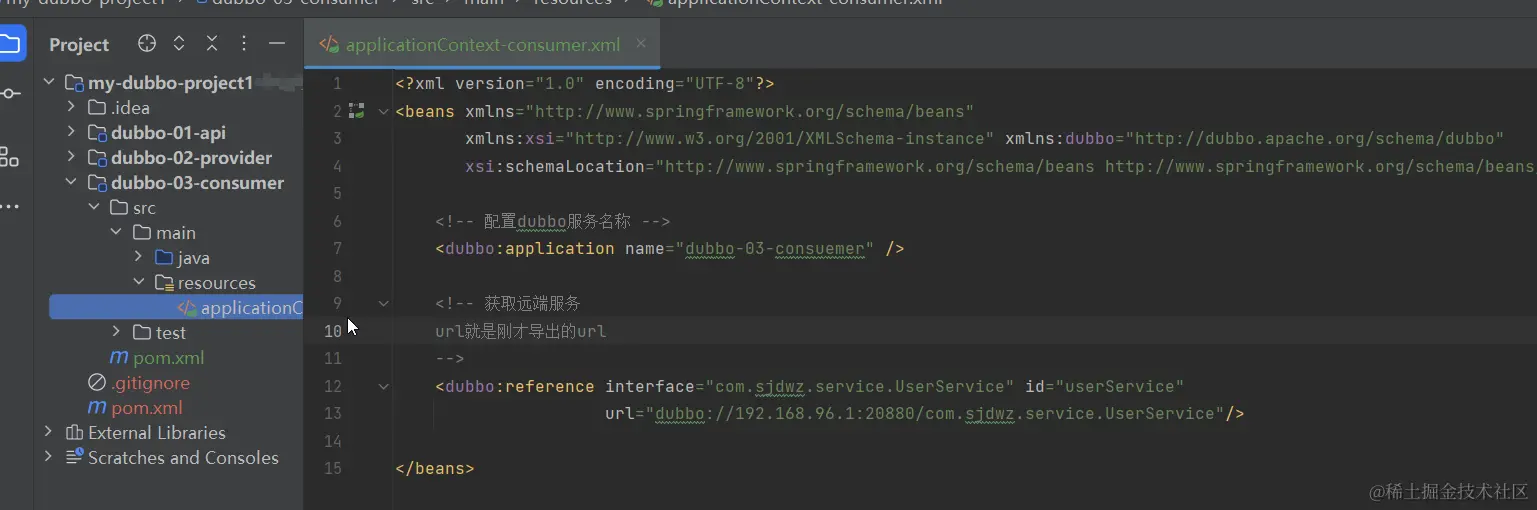Viewport: 1537px width, 510px height.
Task: Collapse the my-dubbo-project1 root node chevron
Action: (x=49, y=82)
